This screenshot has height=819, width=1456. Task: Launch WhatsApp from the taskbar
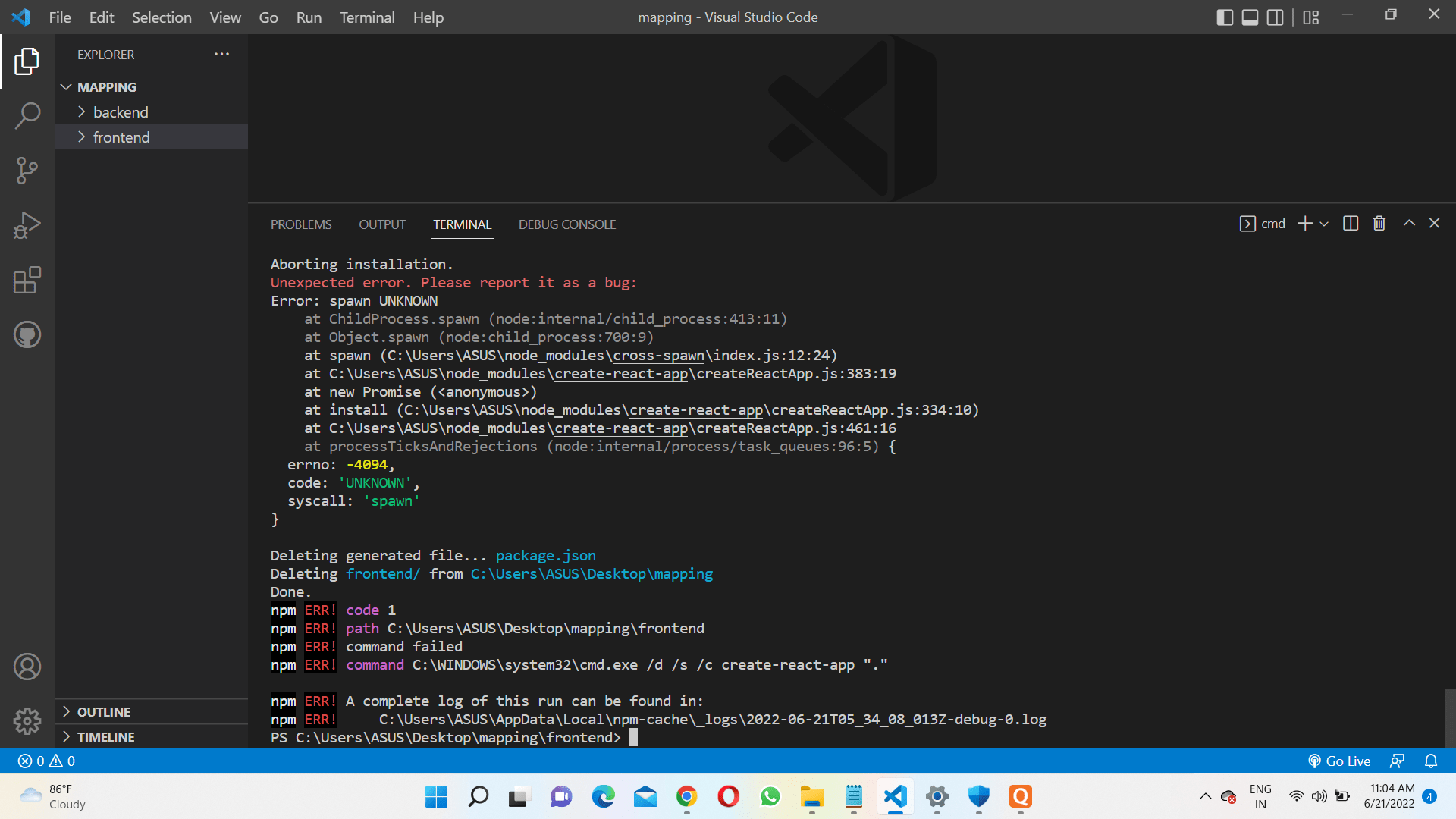770,797
